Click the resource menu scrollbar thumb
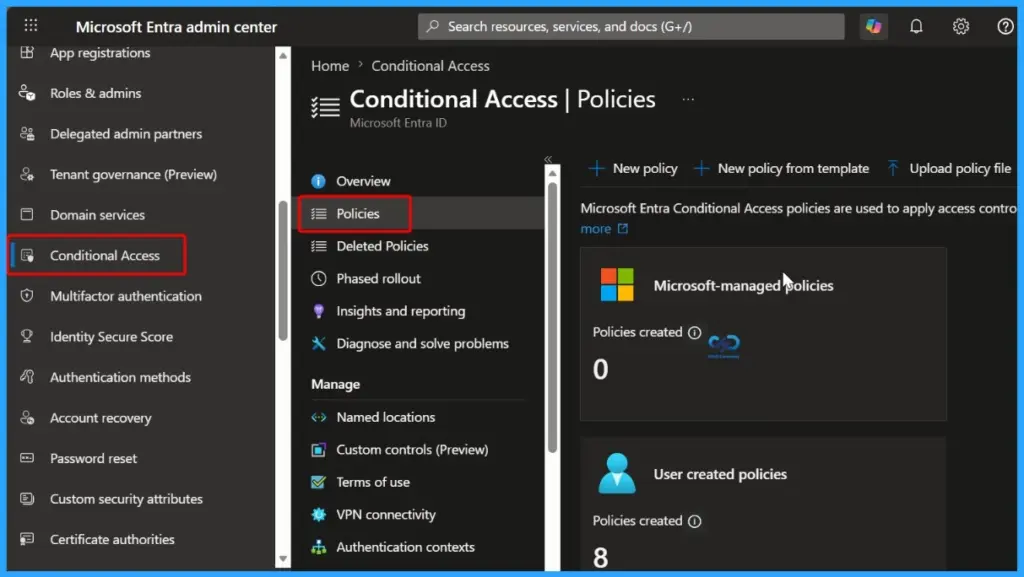The image size is (1024, 577). coord(552,318)
